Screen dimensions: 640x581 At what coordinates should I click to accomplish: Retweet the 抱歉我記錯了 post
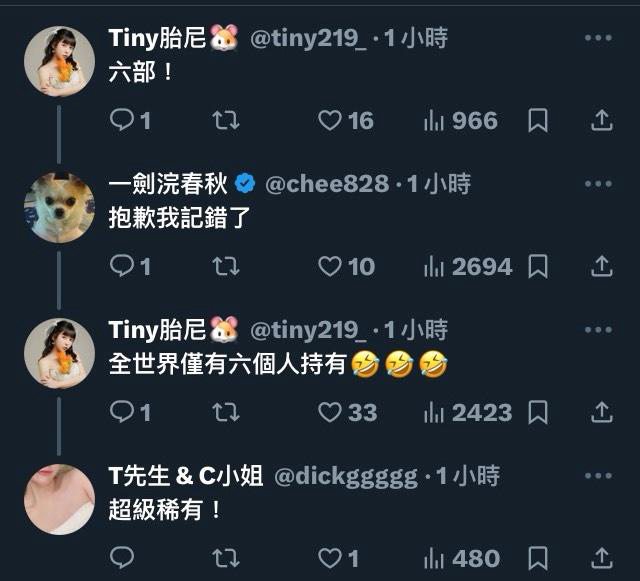coord(226,267)
